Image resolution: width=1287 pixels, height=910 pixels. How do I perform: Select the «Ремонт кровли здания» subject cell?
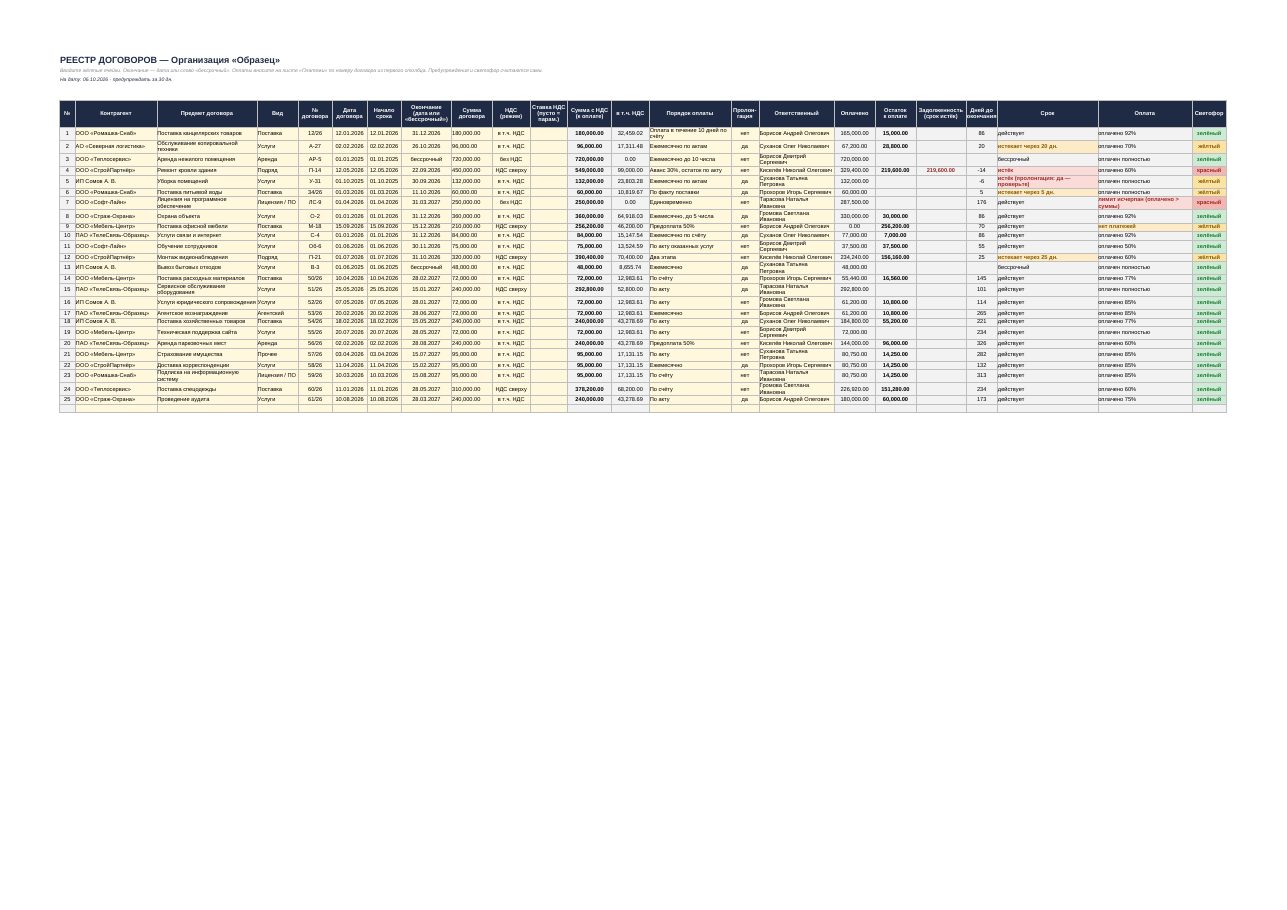[x=207, y=170]
